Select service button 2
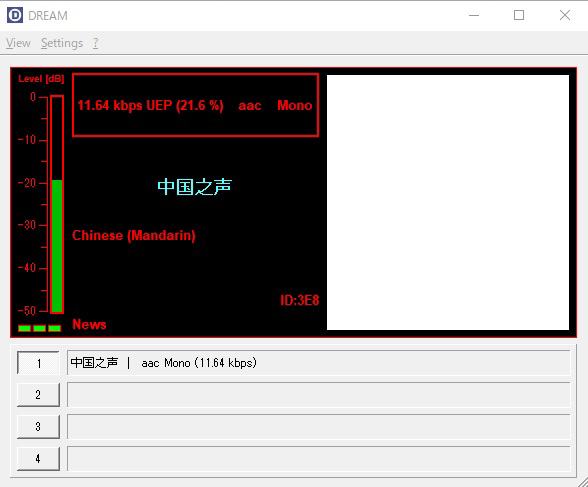Screen dimensions: 588x487 [38, 395]
